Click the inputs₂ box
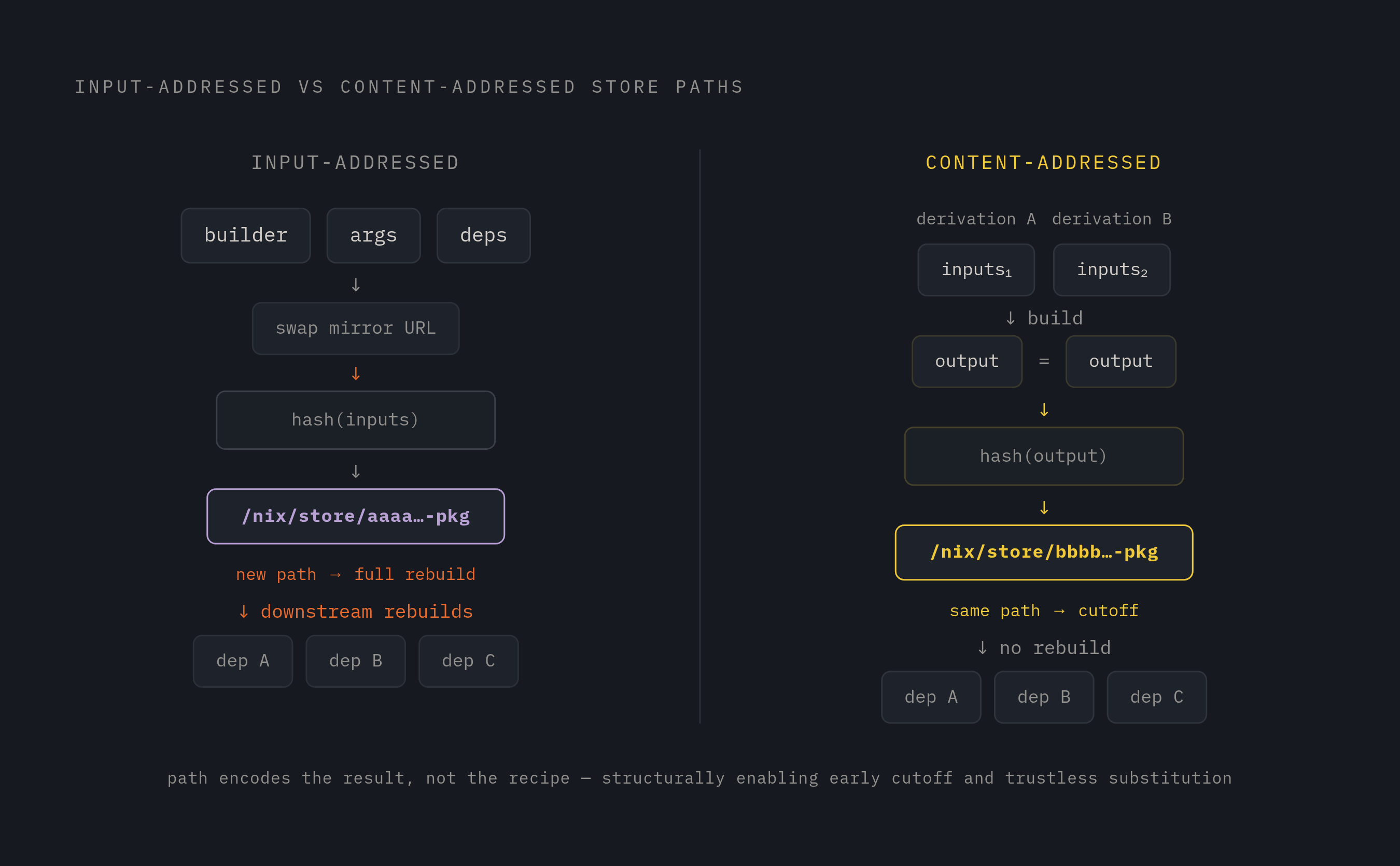Viewport: 1400px width, 866px height. tap(1112, 270)
